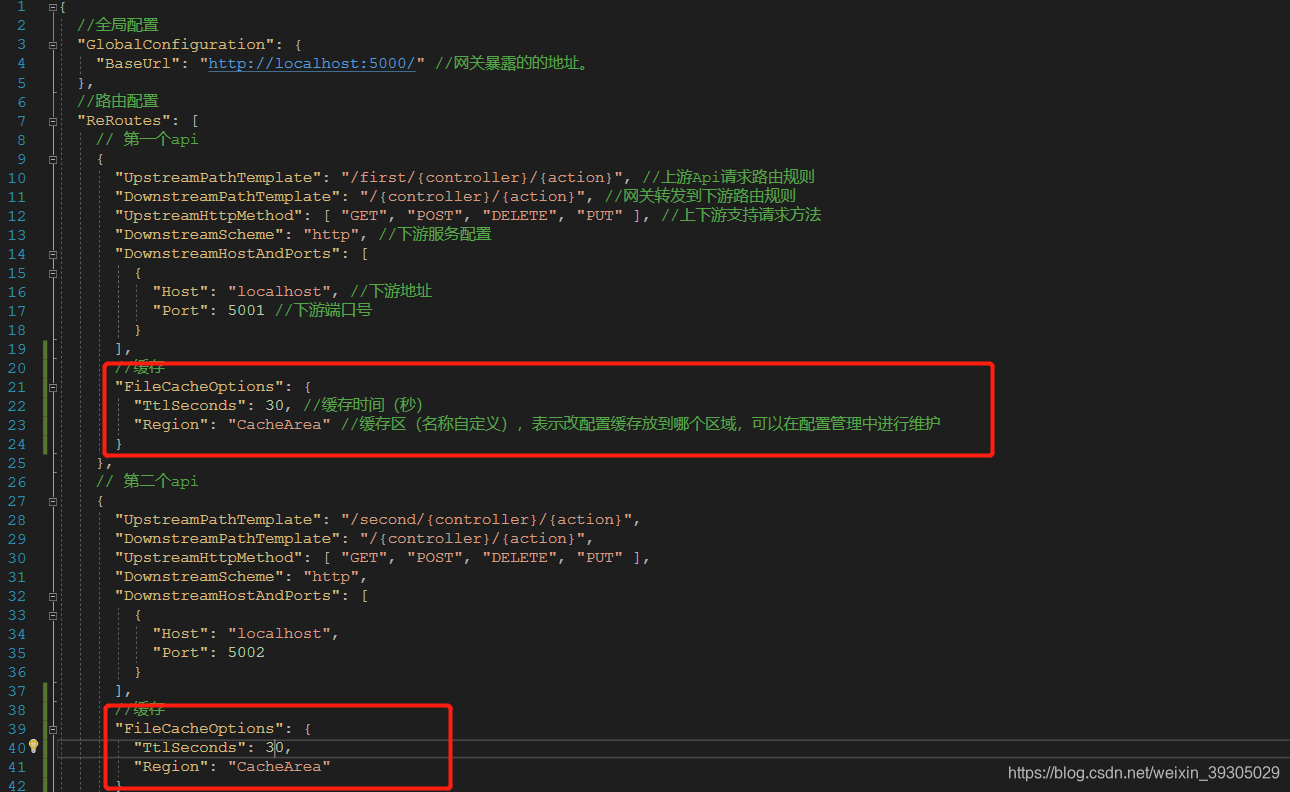Click the //缓存时间 (秒) comment

(x=363, y=405)
